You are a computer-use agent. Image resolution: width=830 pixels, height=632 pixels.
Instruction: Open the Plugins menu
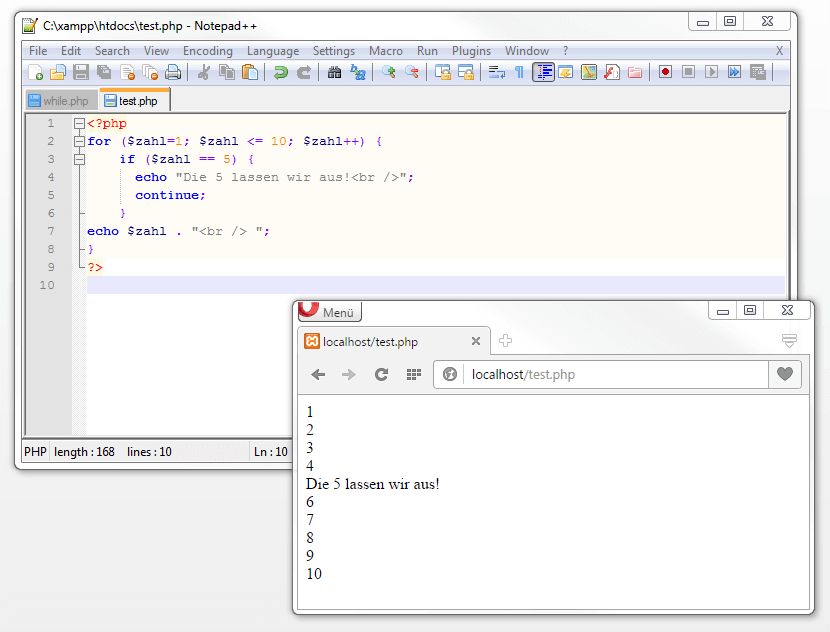471,51
